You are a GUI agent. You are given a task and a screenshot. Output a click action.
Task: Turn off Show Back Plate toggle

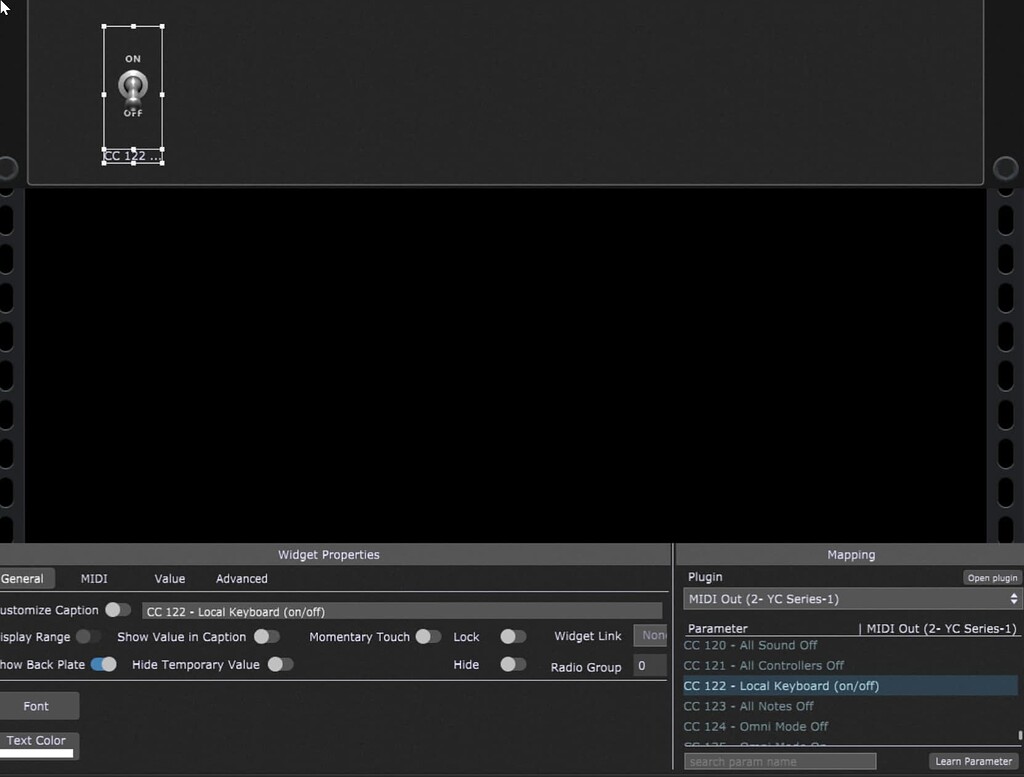[x=104, y=664]
